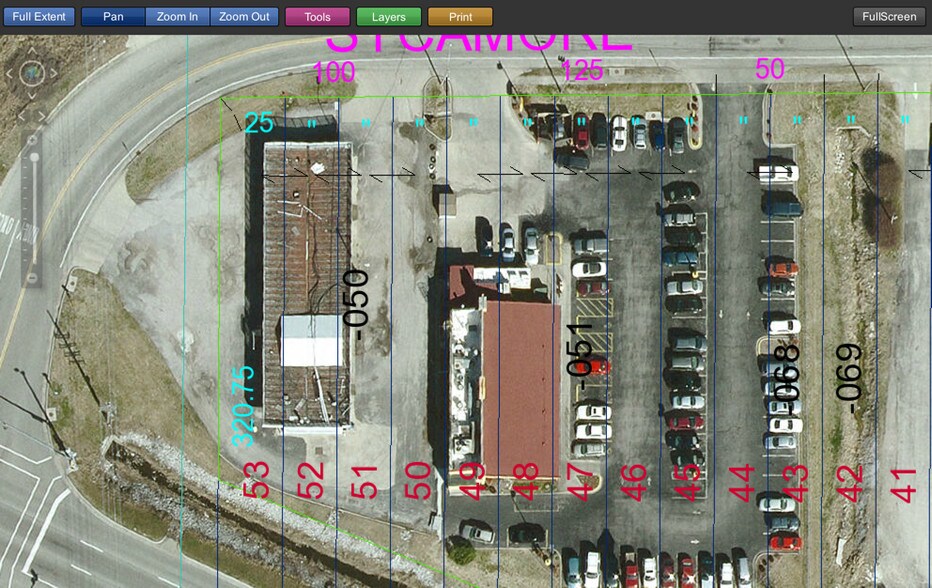Click the red-roofed building on parcel -051
932x588 pixels.
tap(521, 375)
